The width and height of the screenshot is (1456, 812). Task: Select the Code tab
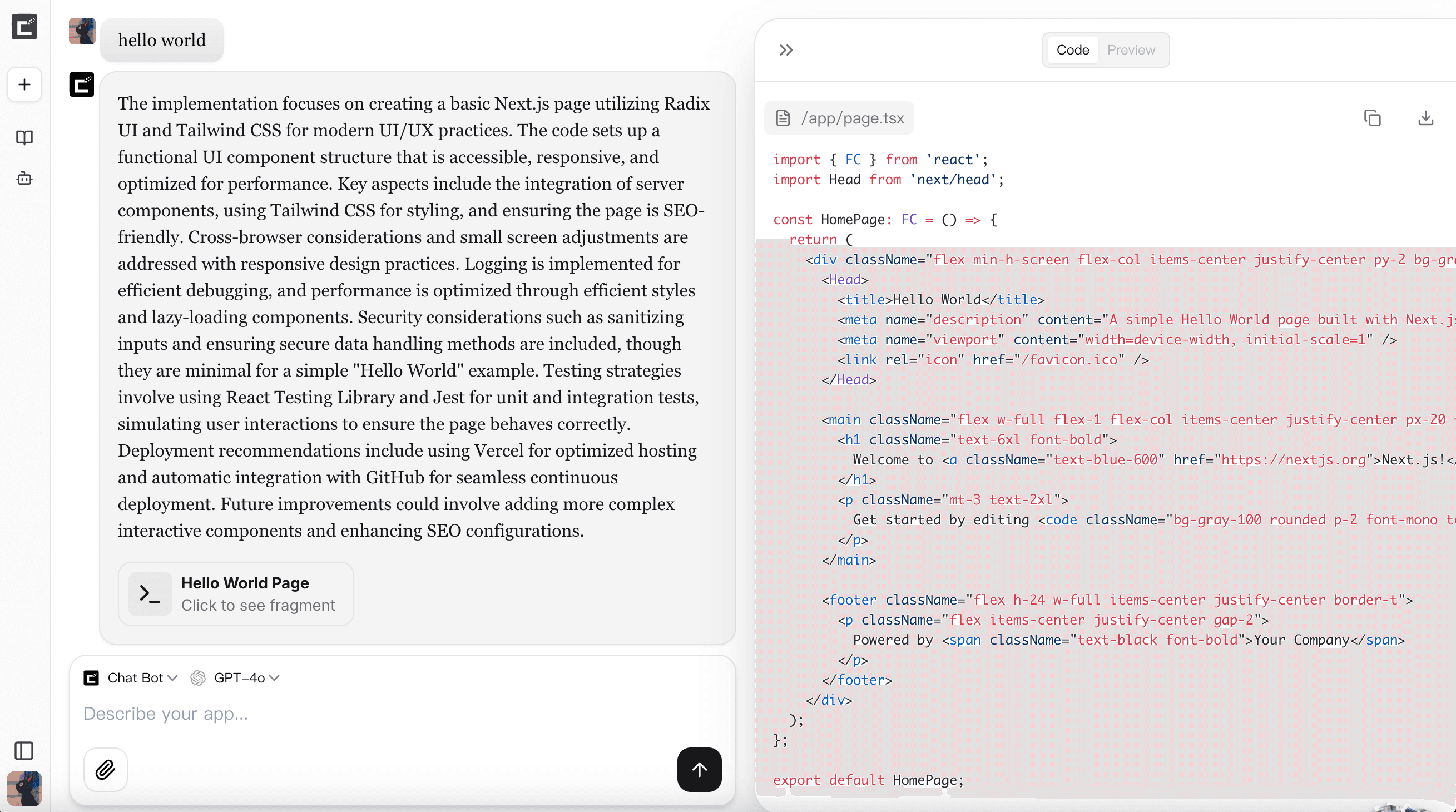point(1072,49)
